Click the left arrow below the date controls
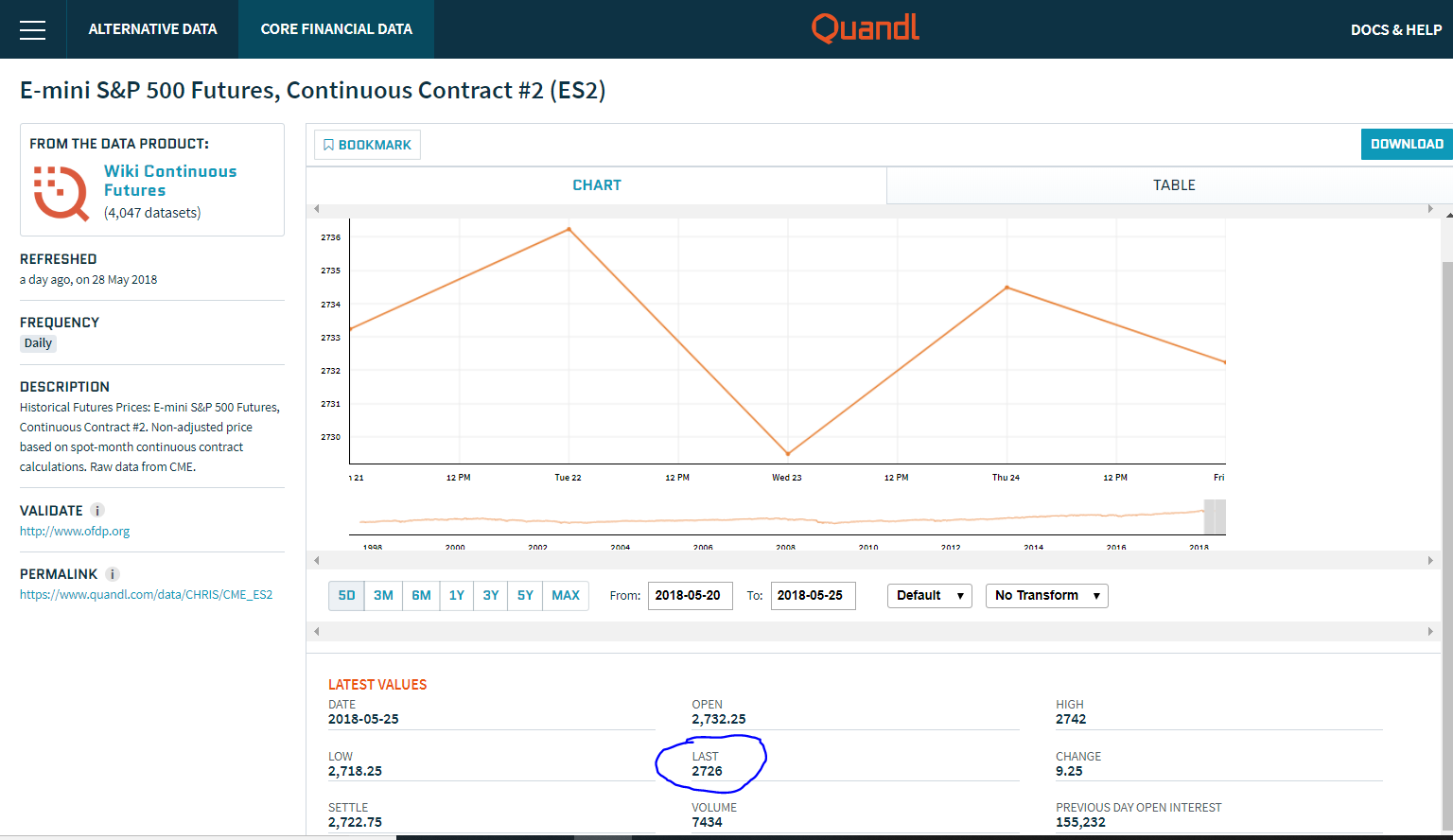Image resolution: width=1453 pixels, height=840 pixels. [x=317, y=631]
